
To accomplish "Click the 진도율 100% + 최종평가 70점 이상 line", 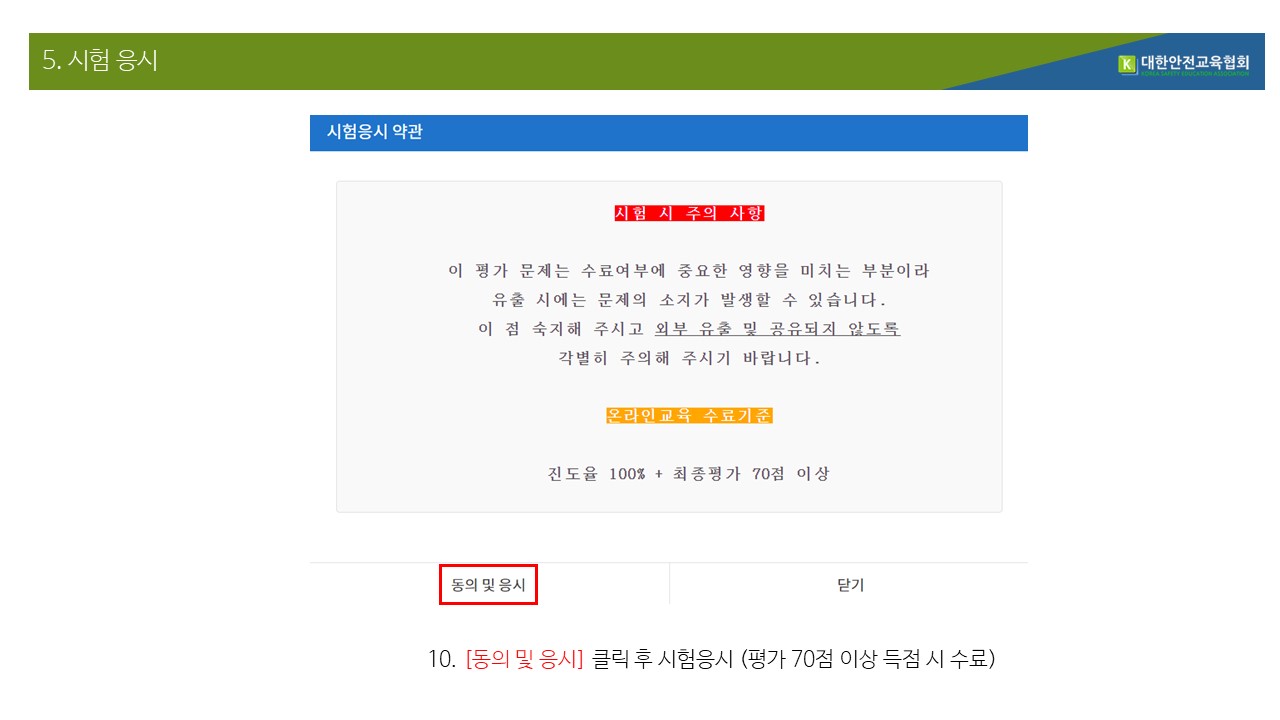I will [688, 474].
